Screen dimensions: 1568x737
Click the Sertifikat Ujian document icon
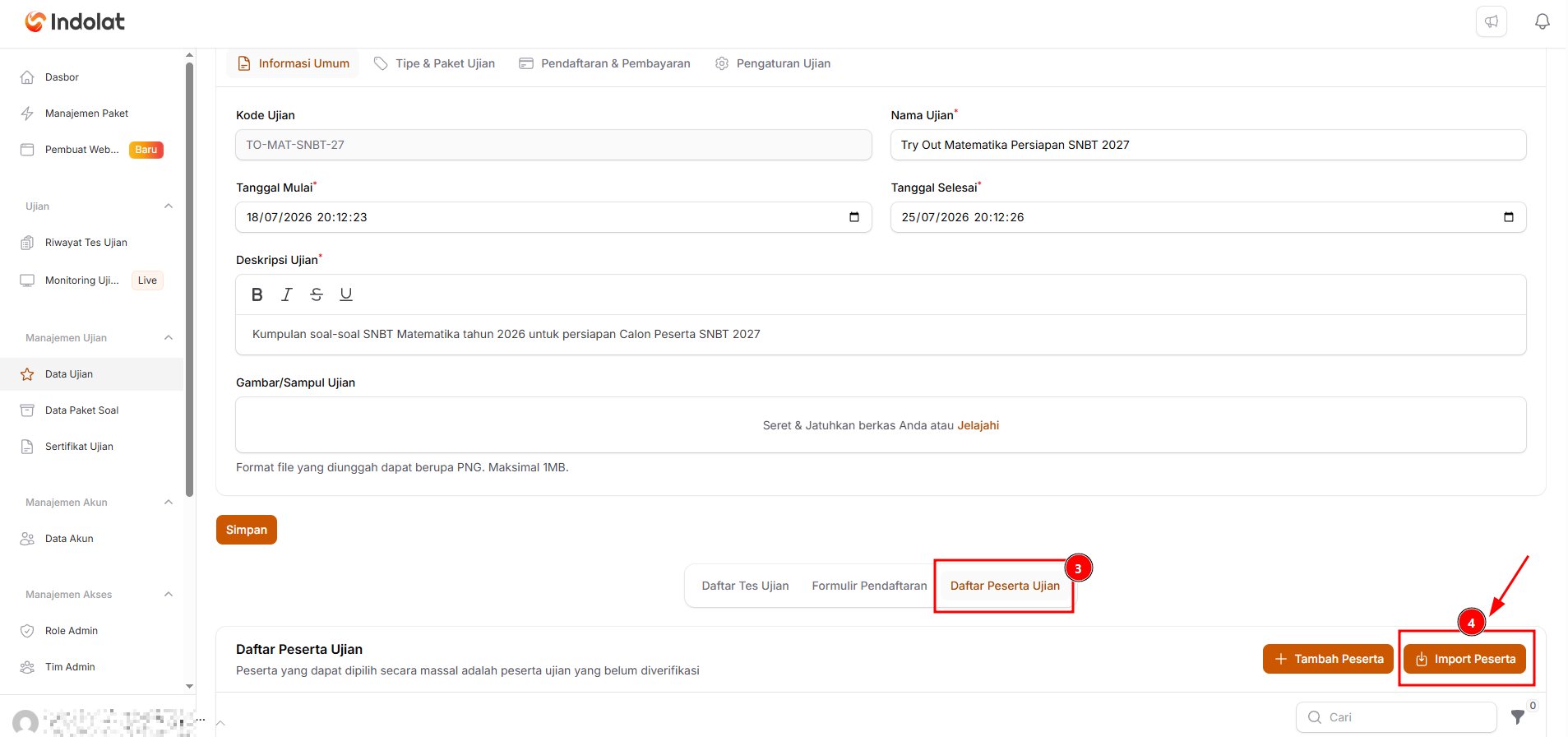(27, 447)
